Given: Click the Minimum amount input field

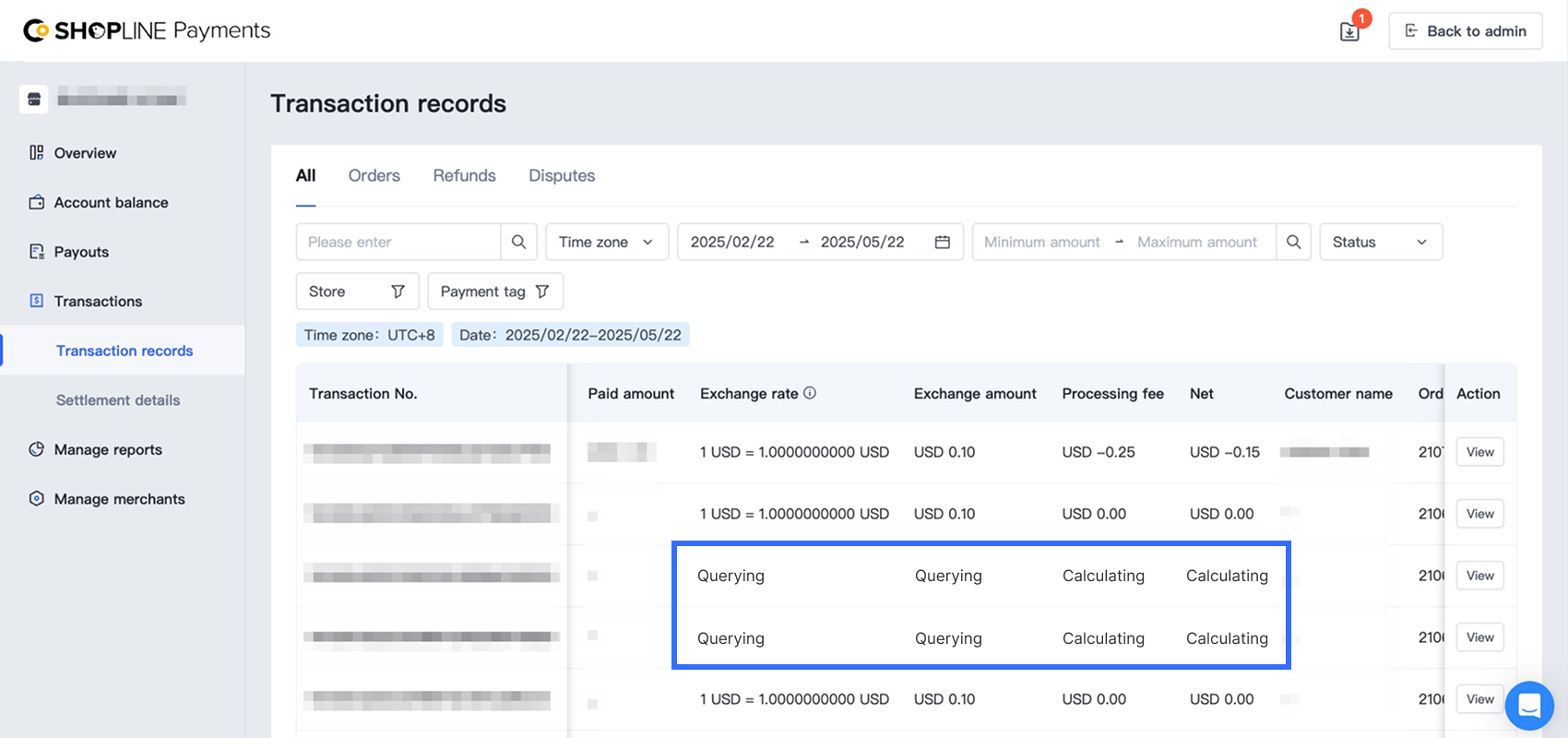Looking at the screenshot, I should [x=1041, y=242].
